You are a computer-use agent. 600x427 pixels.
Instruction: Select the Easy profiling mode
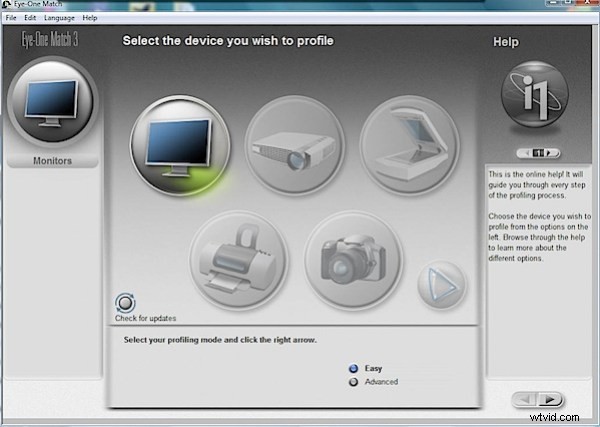click(354, 368)
